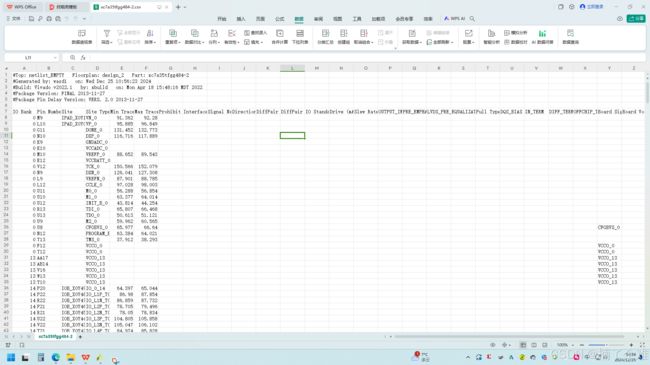Click the Ungroup (取消组合) icon
Image resolution: width=650 pixels, height=365 pixels.
[364, 34]
